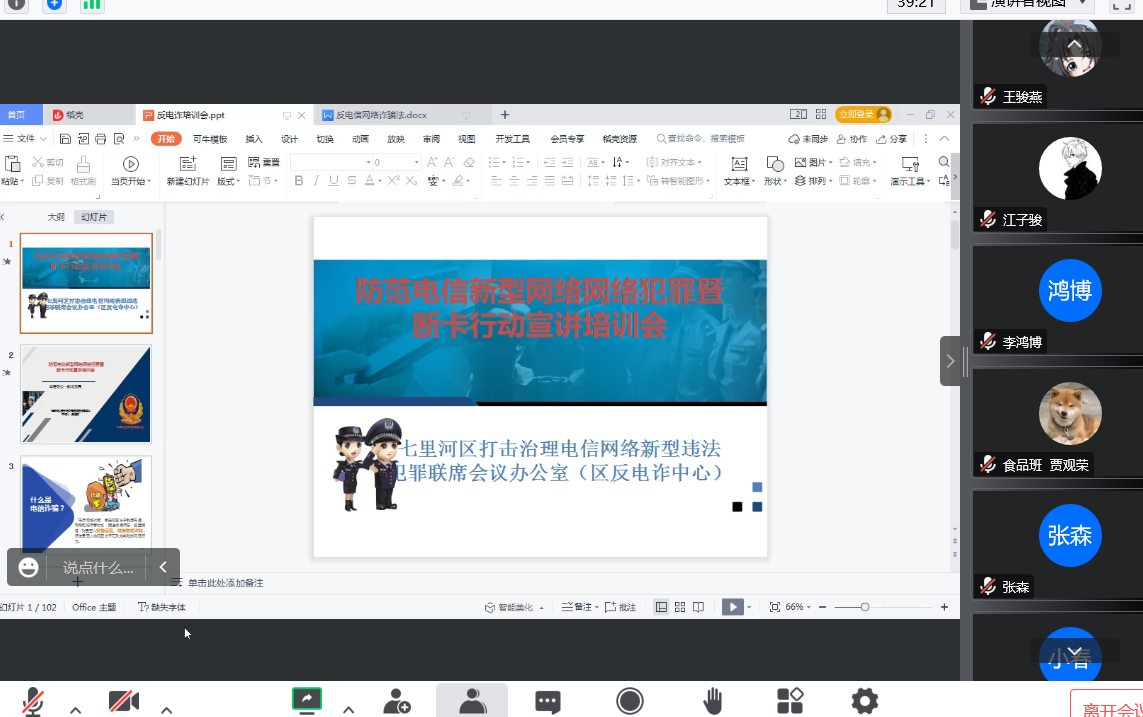Open the 66% zoom level dropdown

[798, 607]
